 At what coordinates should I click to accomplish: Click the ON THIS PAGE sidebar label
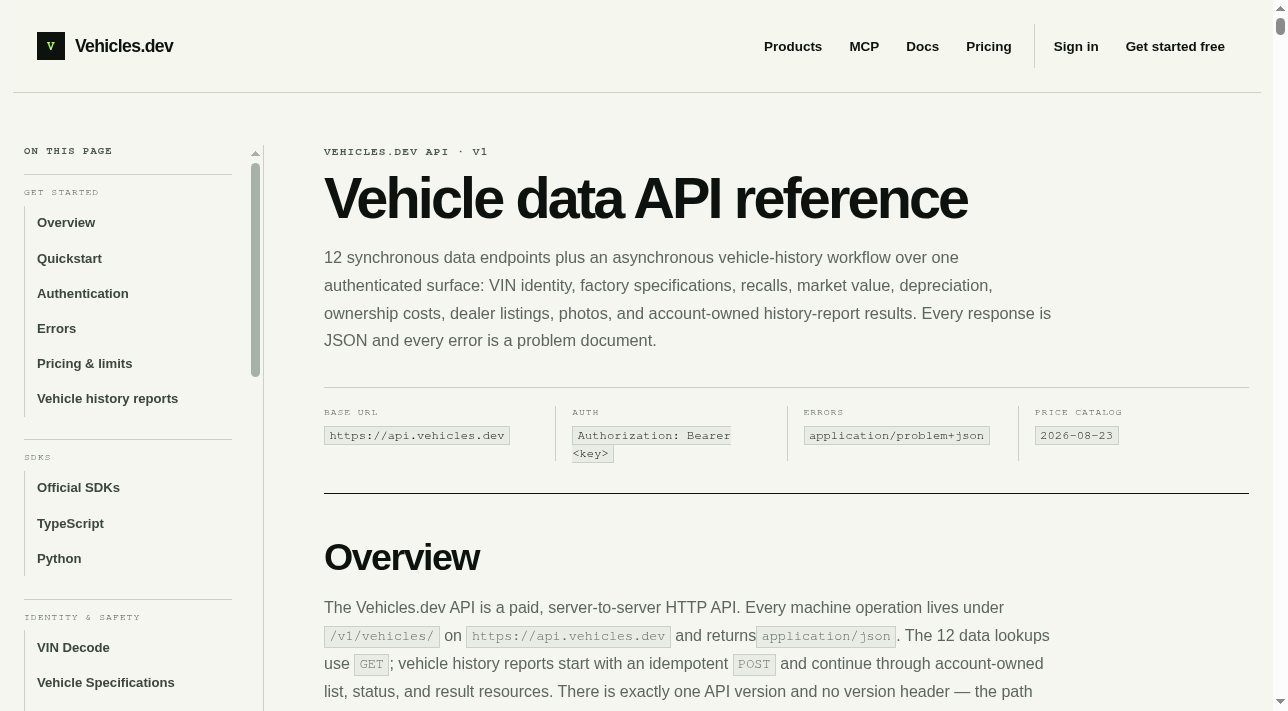point(68,151)
